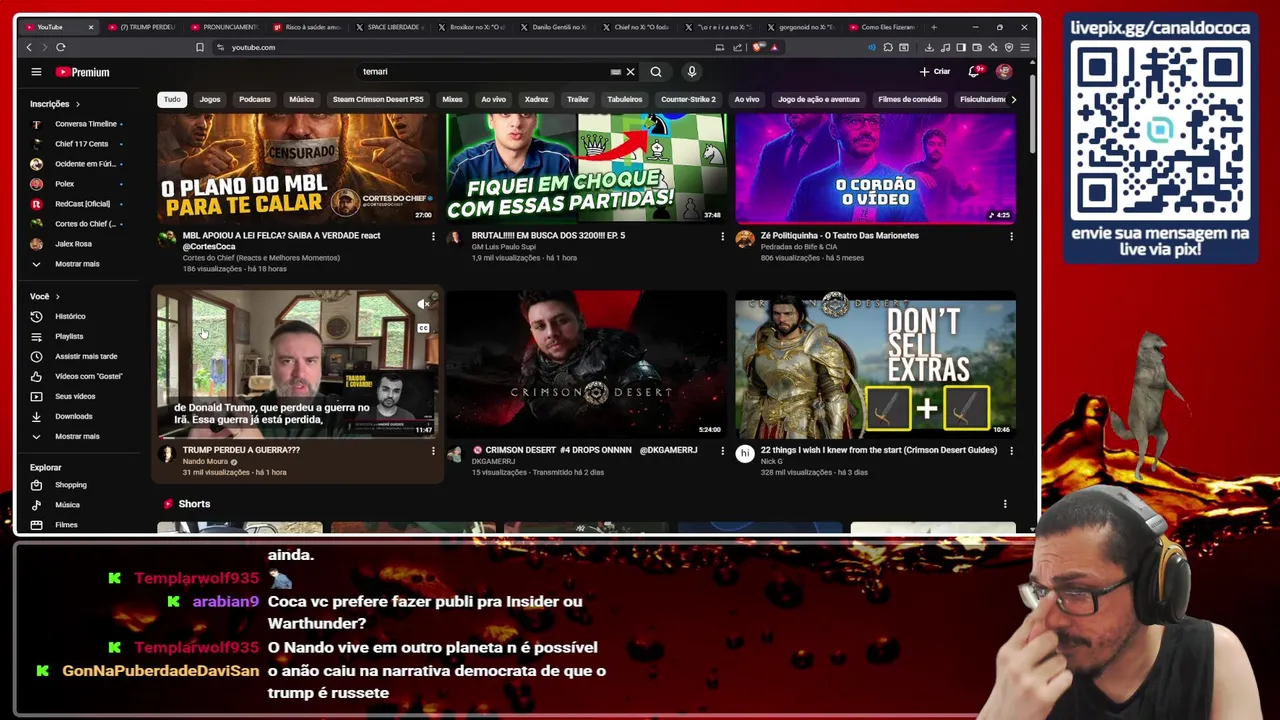This screenshot has height=720, width=1280.
Task: Open options for MBL APOIOU A LEI FELCA video
Action: click(433, 236)
